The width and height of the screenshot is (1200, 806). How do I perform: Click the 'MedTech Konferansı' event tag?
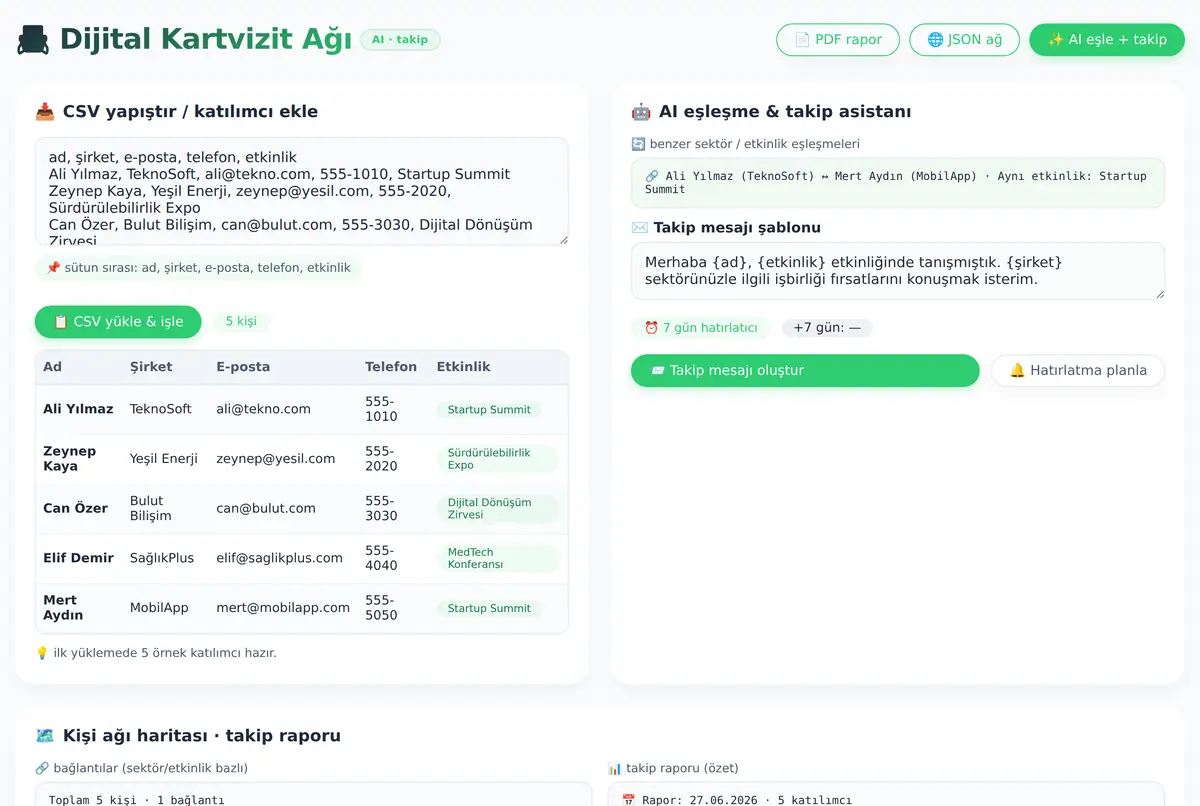(x=498, y=558)
